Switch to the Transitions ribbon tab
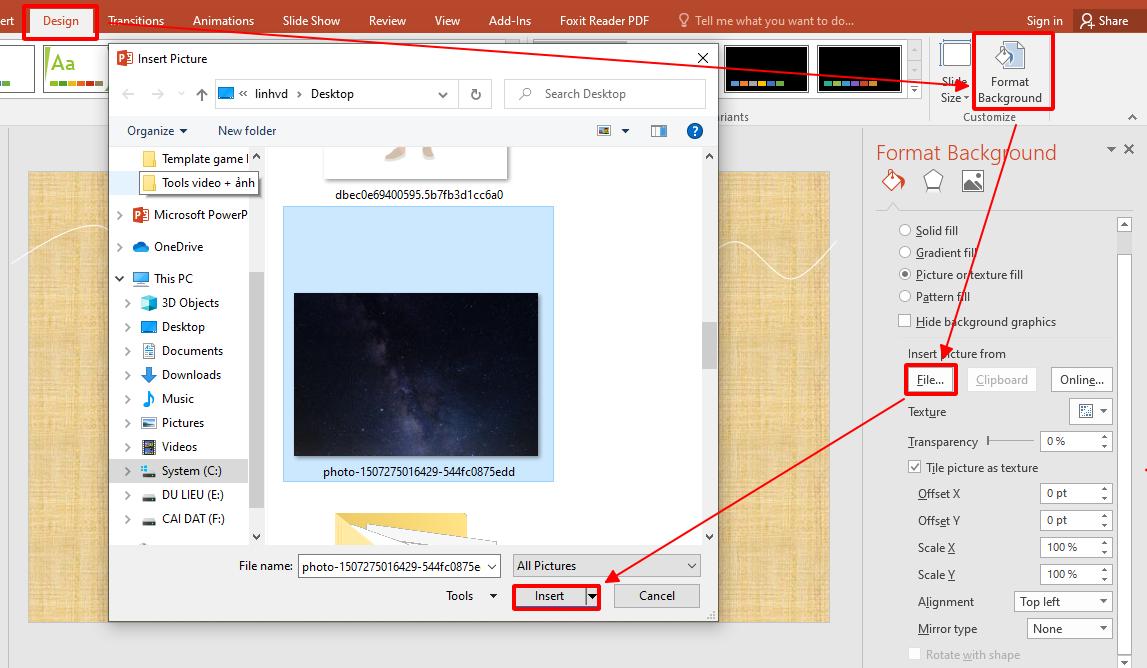1147x668 pixels. [x=135, y=20]
